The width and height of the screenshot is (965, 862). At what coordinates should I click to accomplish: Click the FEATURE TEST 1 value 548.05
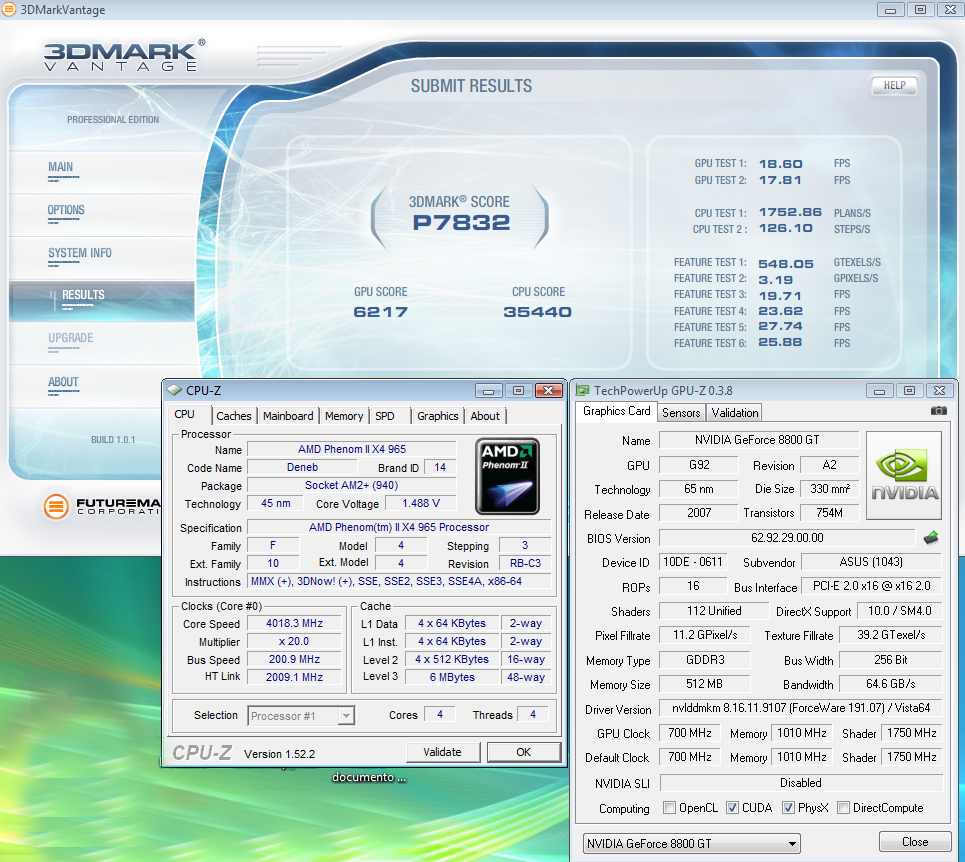point(786,264)
